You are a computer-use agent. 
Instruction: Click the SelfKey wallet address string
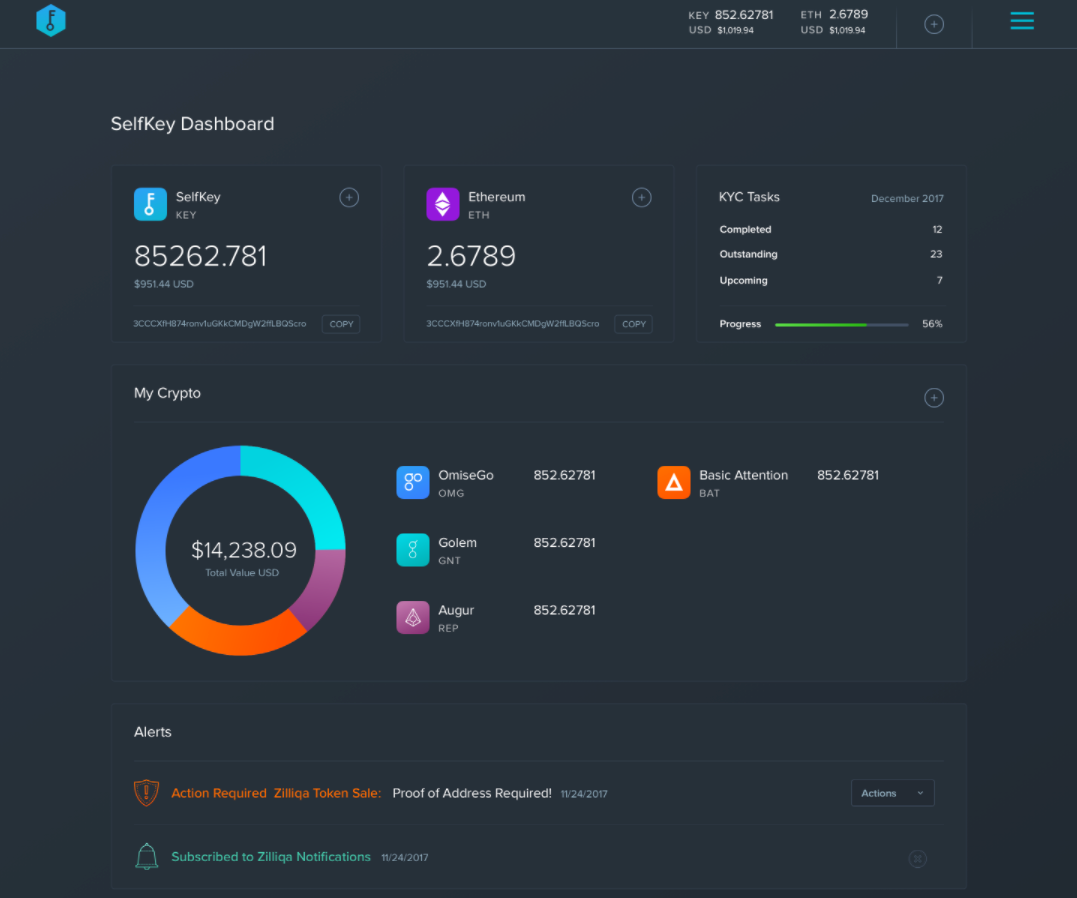220,324
